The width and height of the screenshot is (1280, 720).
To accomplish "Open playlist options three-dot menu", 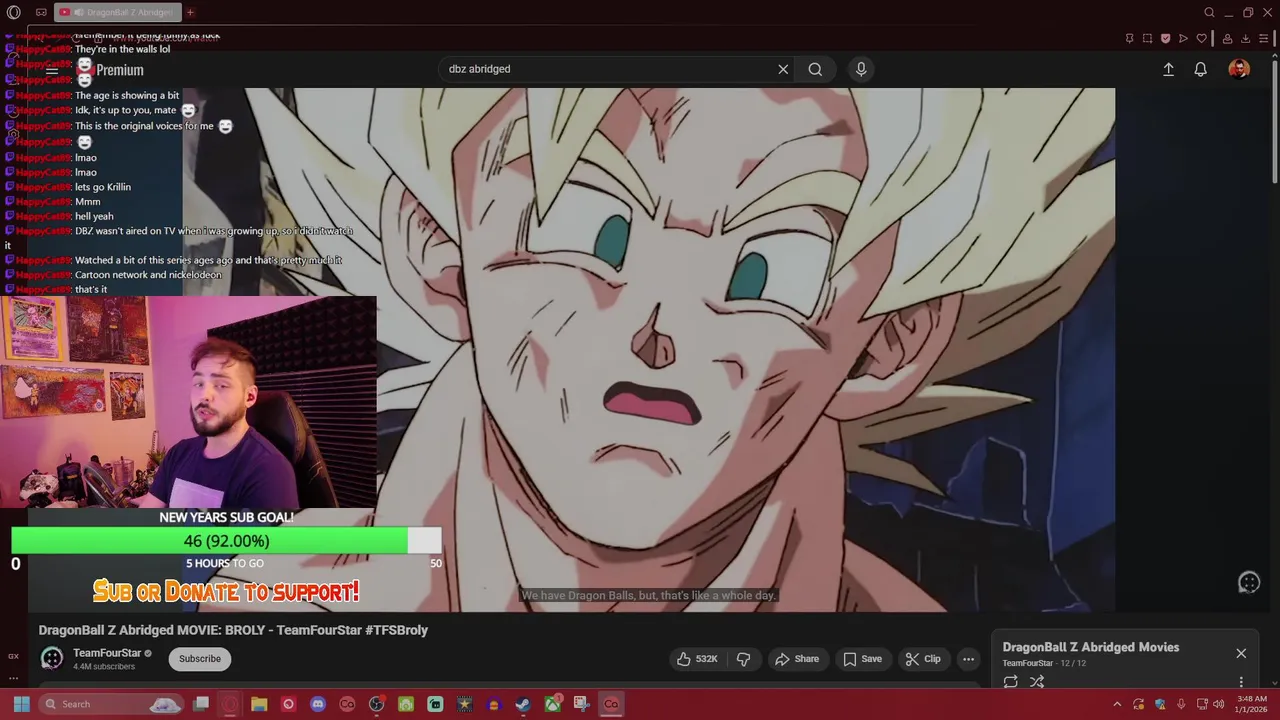I will pyautogui.click(x=1241, y=682).
